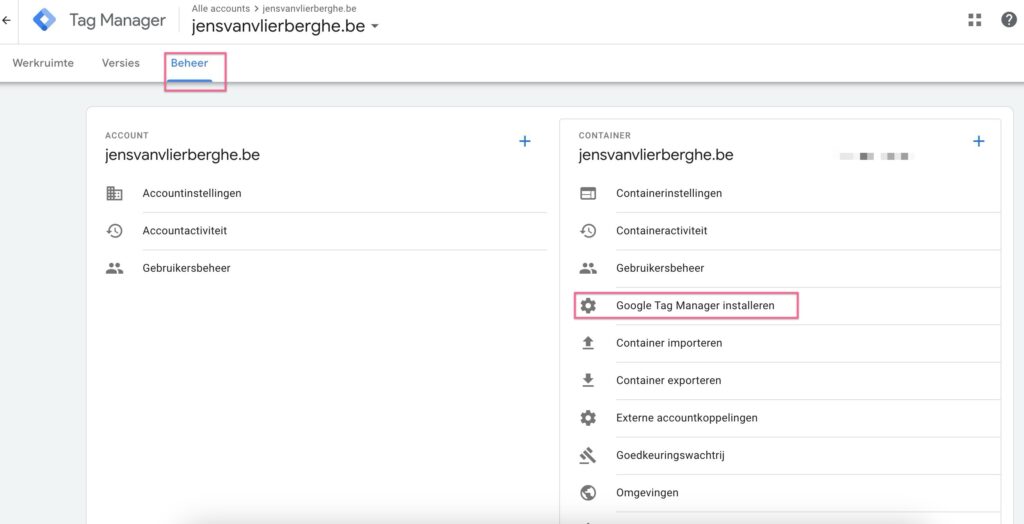Open Accountinstellingen

pyautogui.click(x=192, y=193)
